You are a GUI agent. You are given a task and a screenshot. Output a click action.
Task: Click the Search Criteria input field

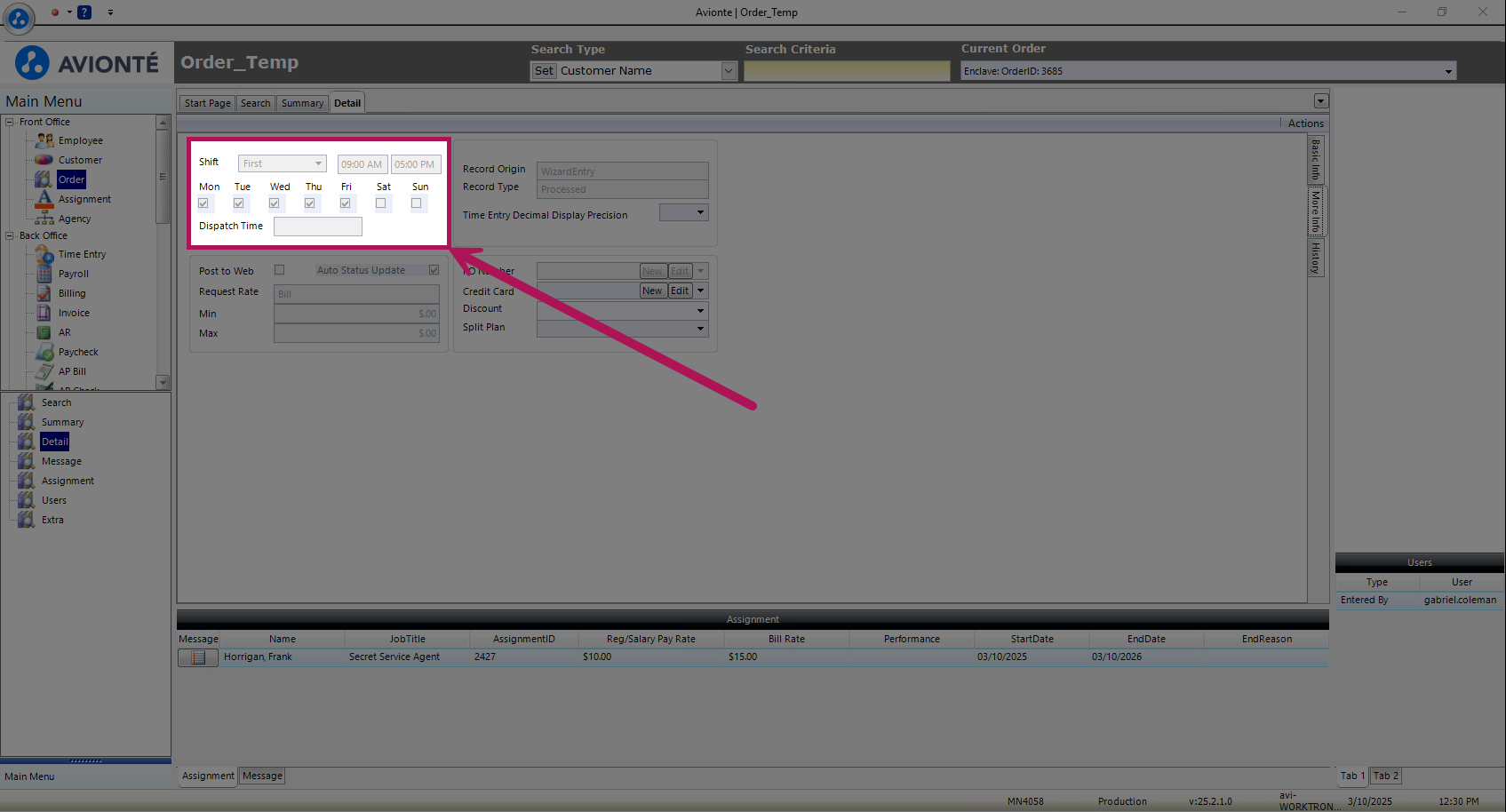pos(846,71)
